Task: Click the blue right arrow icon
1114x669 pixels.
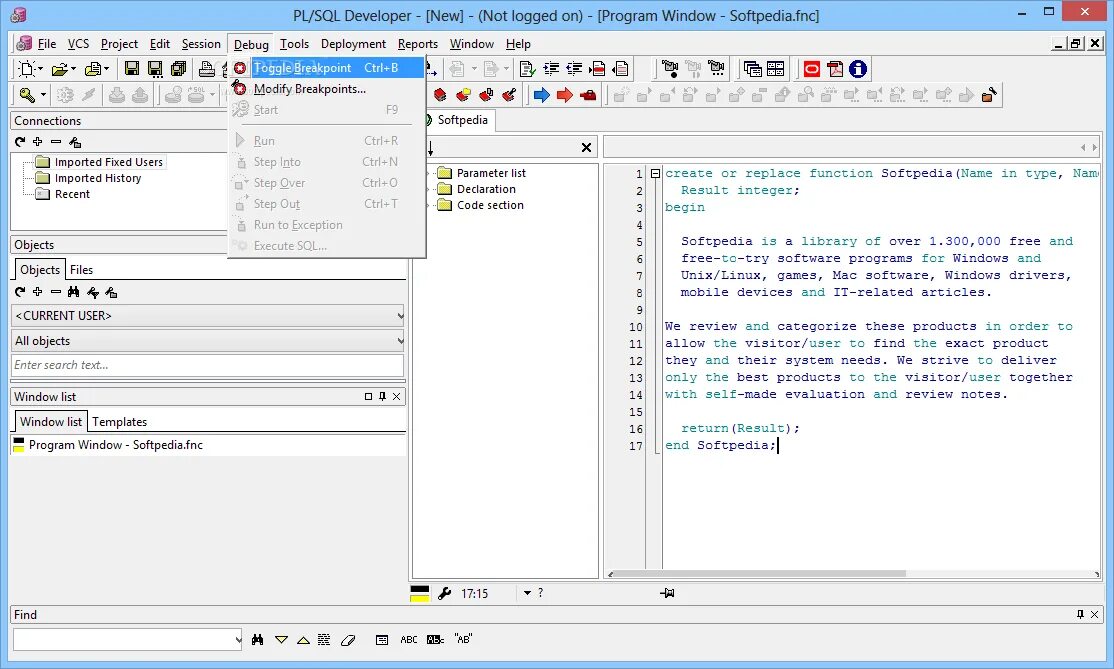Action: point(541,94)
